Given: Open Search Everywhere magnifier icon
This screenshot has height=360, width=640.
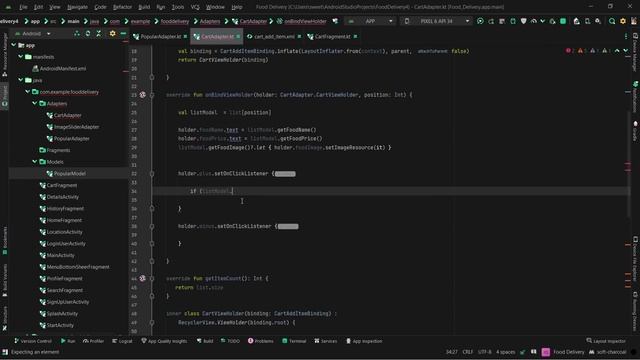Looking at the screenshot, I should tap(612, 21).
